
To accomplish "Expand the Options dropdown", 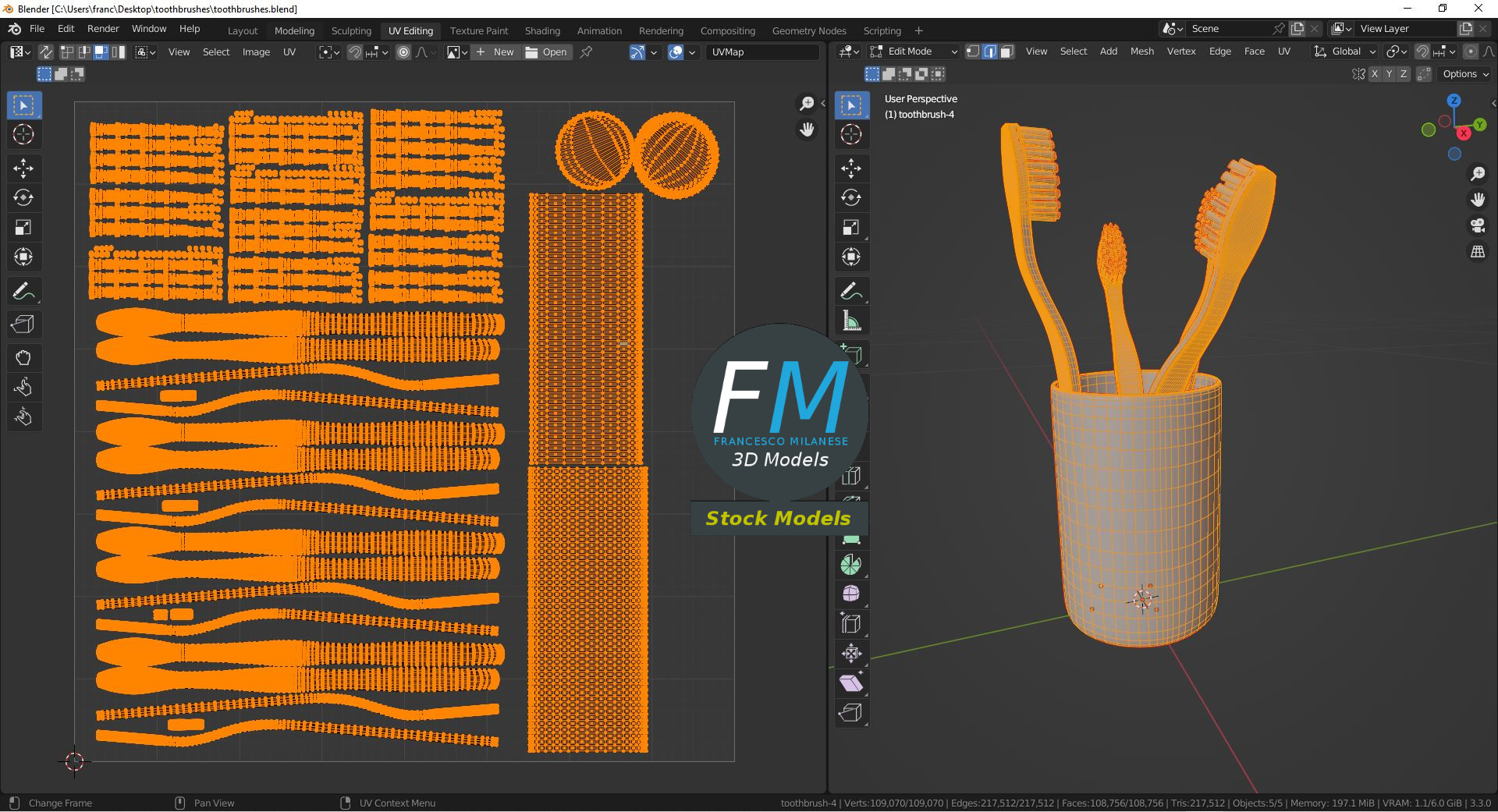I will tap(1466, 74).
